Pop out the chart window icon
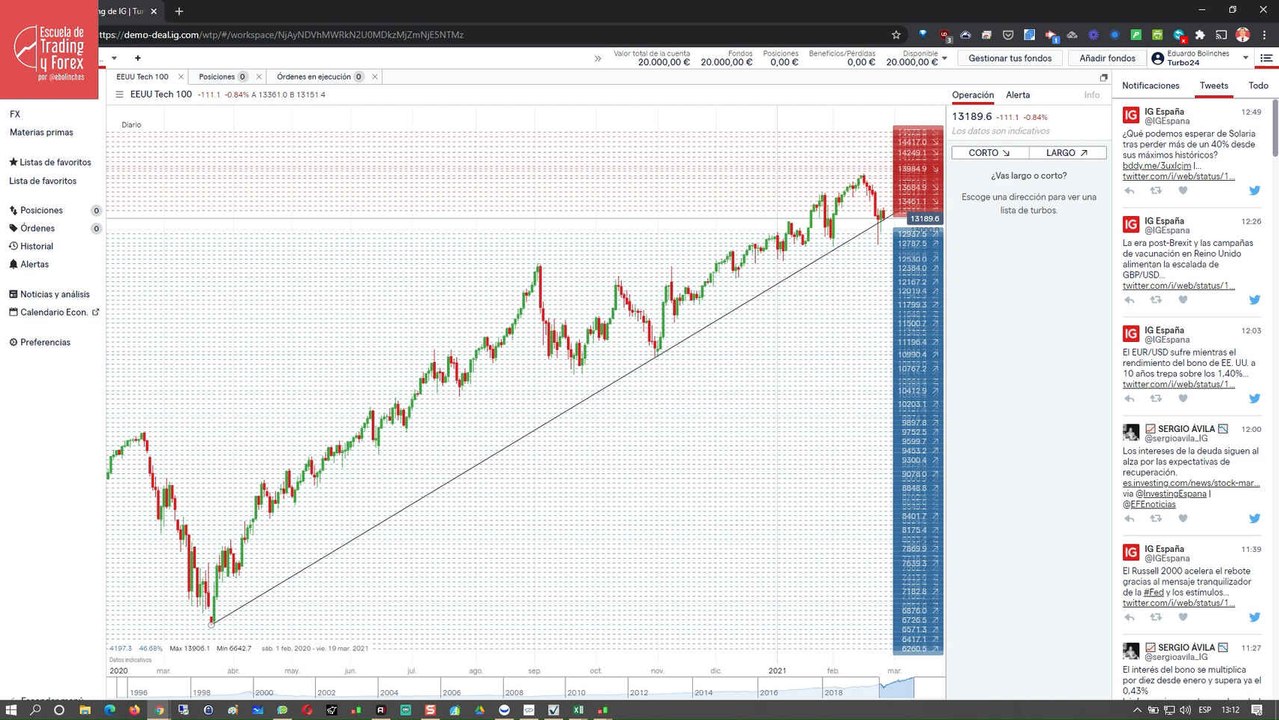Image resolution: width=1279 pixels, height=720 pixels. point(1104,77)
